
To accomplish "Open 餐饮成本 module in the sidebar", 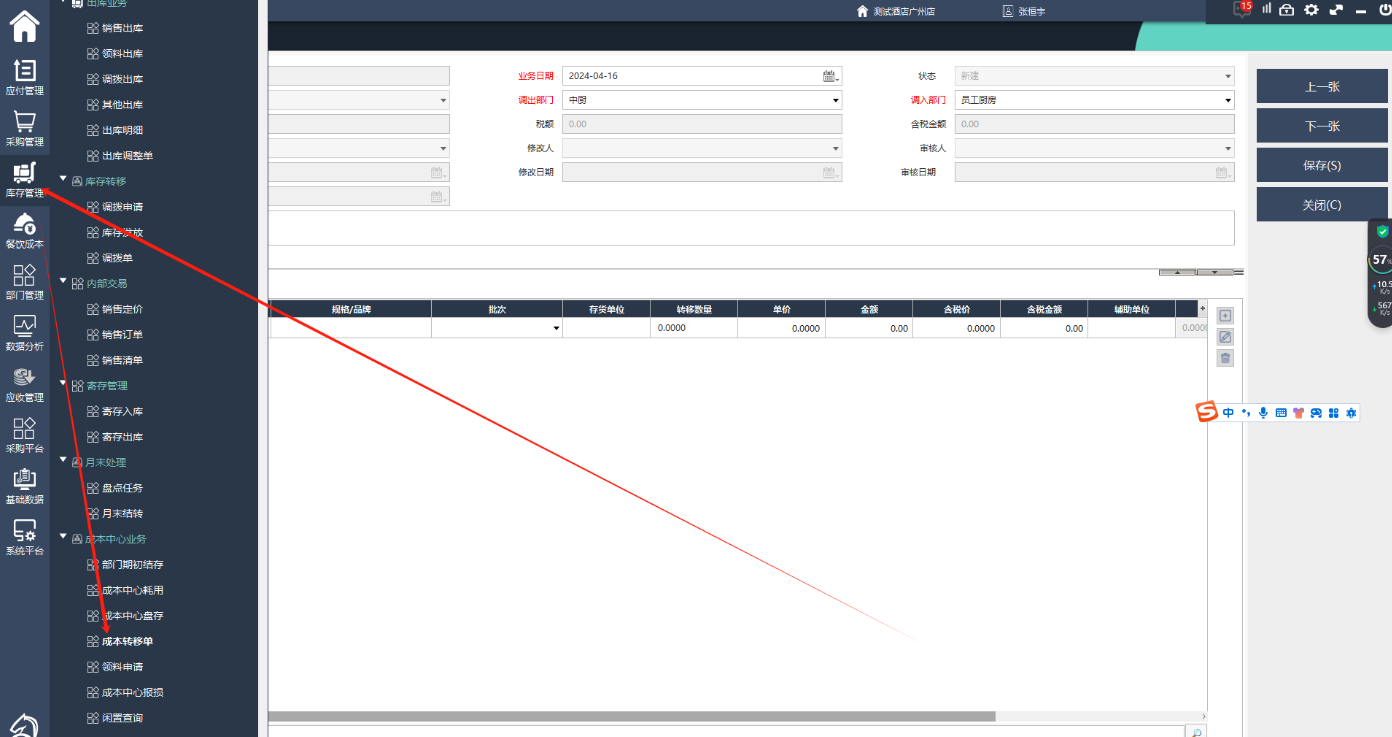I will point(24,225).
